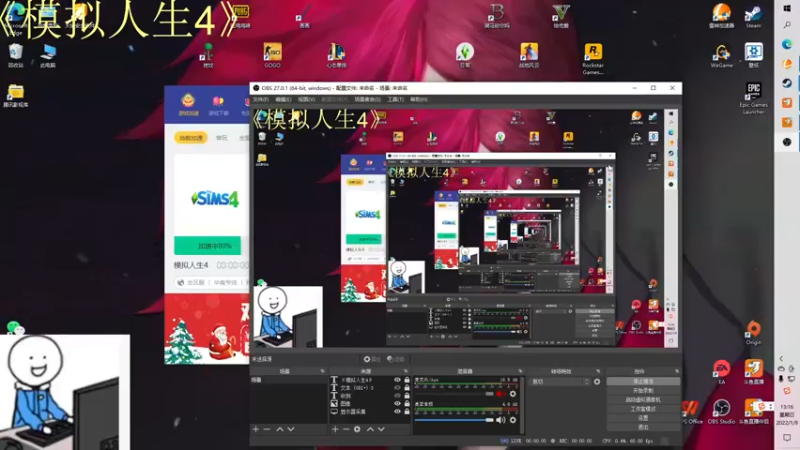
Task: Toggle visibility of the 《模拟人生4》 text source
Action: pyautogui.click(x=397, y=380)
